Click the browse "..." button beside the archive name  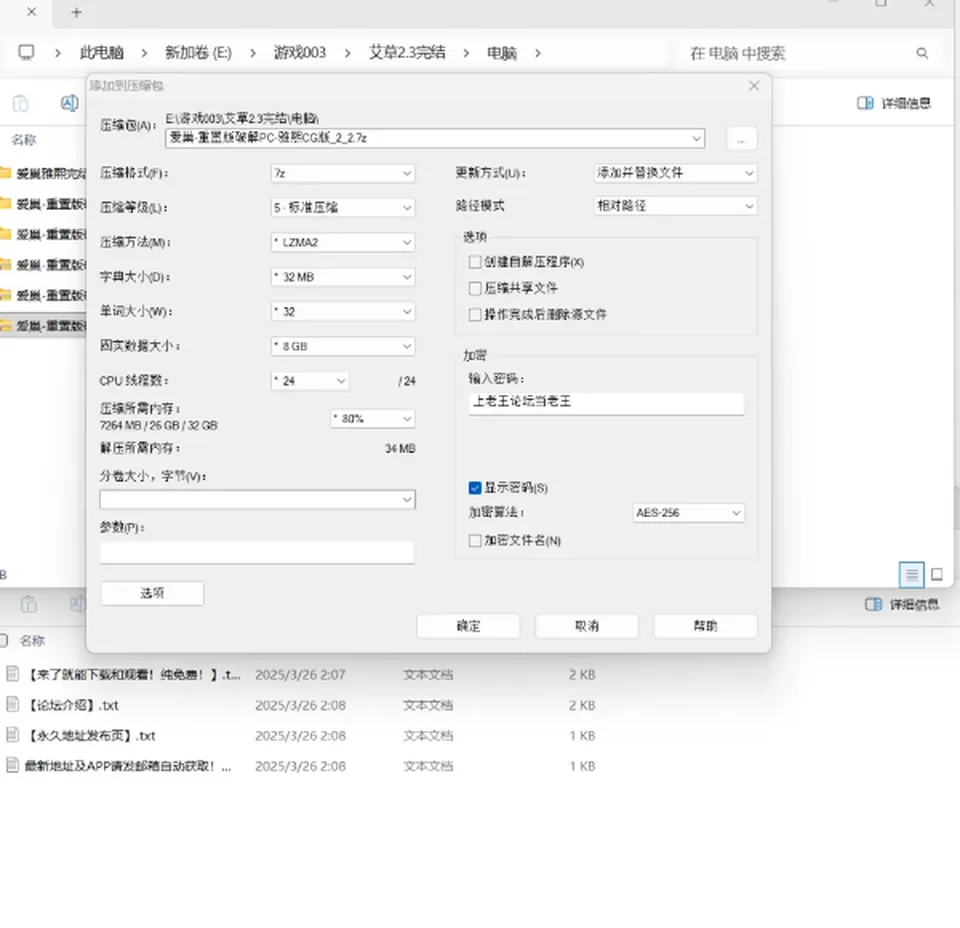[741, 138]
